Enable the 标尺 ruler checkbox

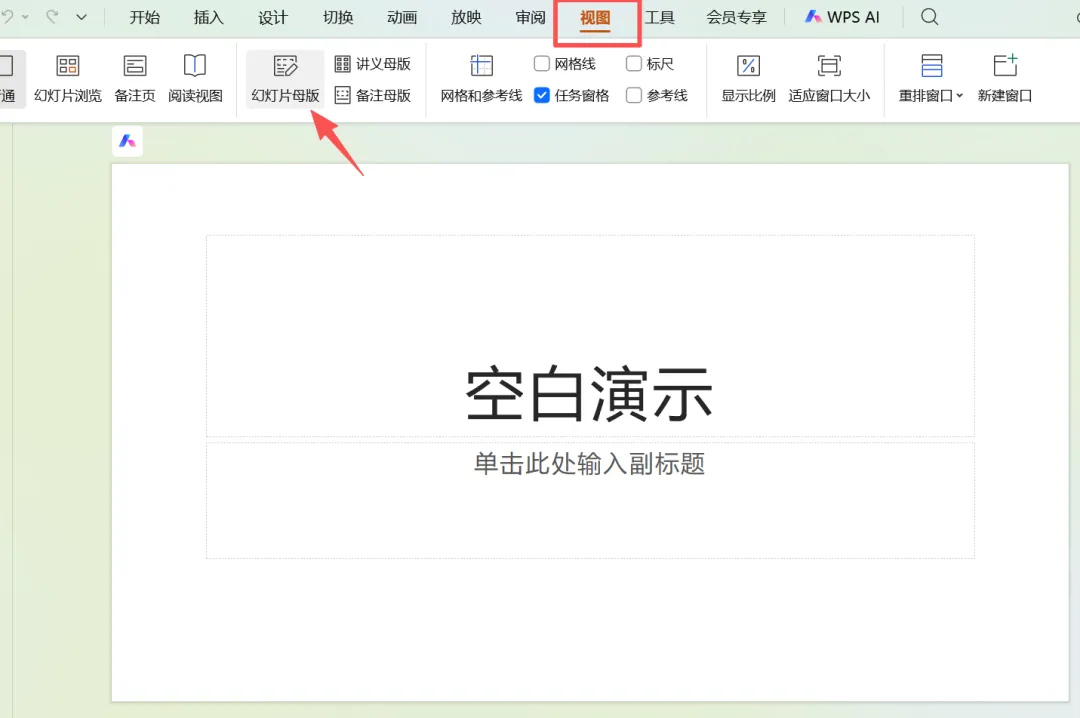pos(634,64)
